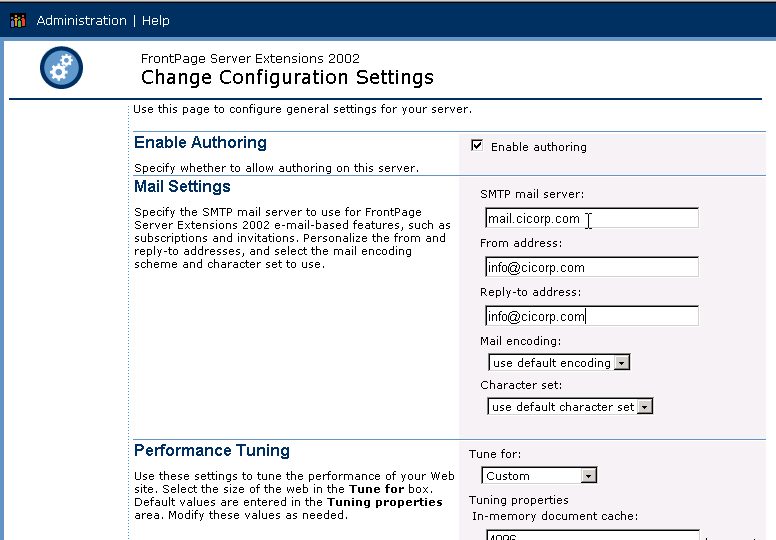The image size is (776, 540).
Task: Open the Mail encoding dropdown
Action: pos(559,363)
